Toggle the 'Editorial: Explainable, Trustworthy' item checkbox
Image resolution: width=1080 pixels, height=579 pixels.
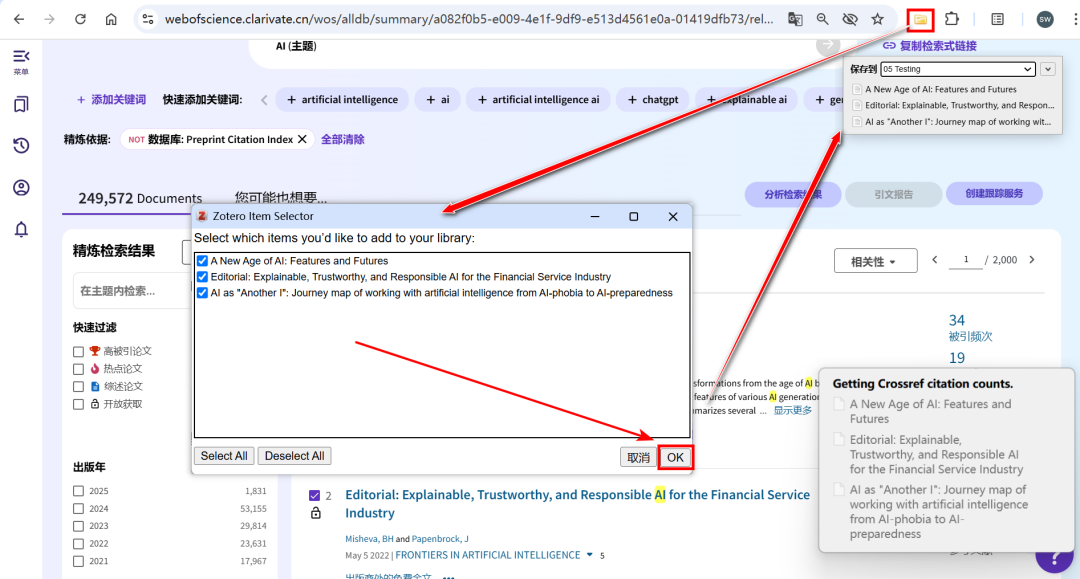202,277
